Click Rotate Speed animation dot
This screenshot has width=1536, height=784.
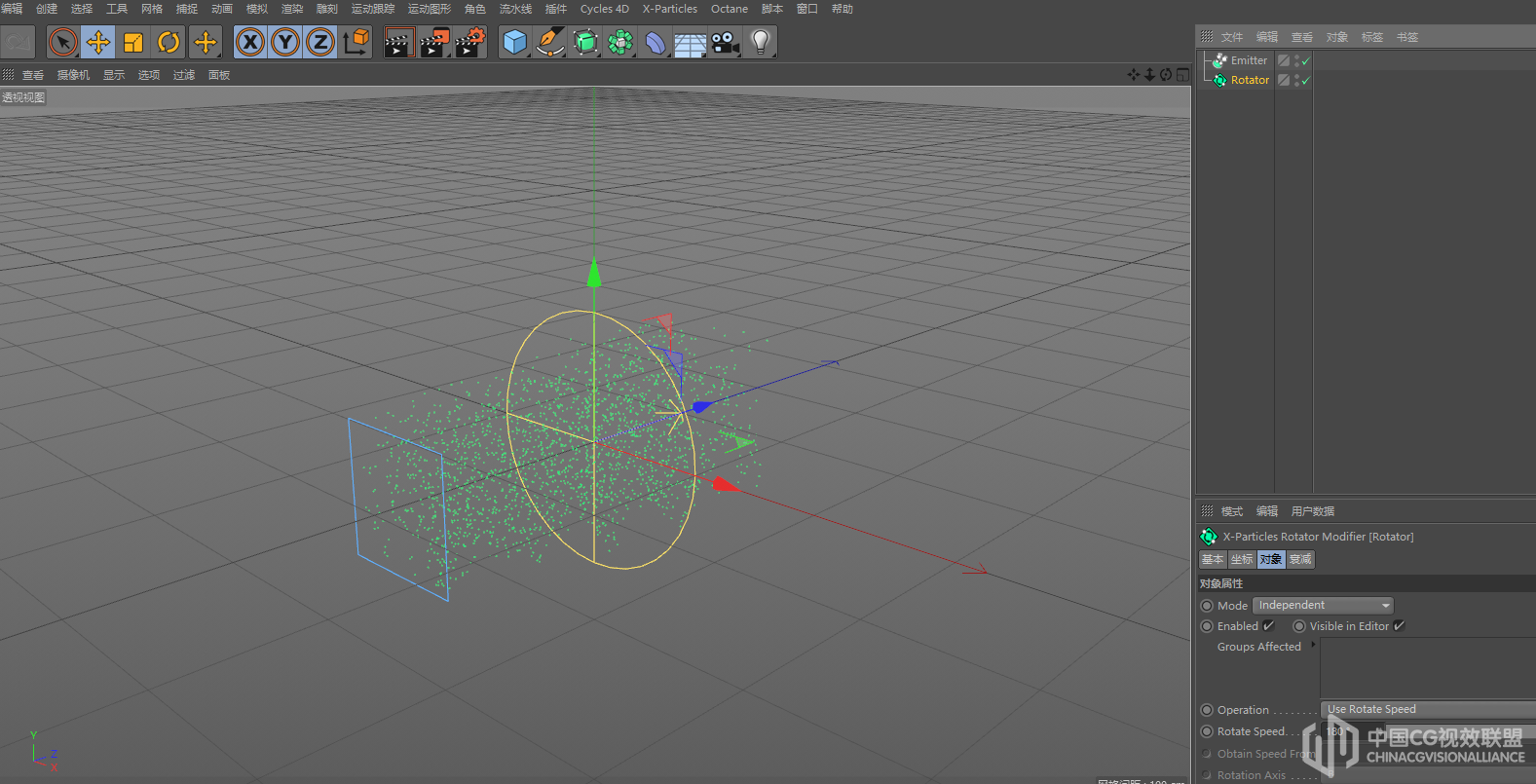[x=1207, y=731]
